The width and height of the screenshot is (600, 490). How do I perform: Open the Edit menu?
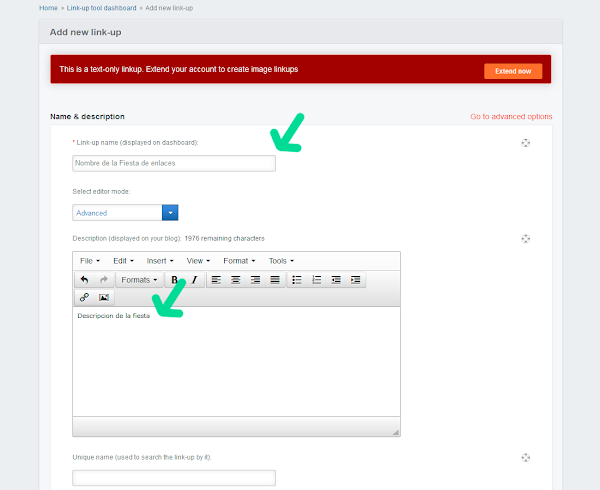[x=123, y=261]
